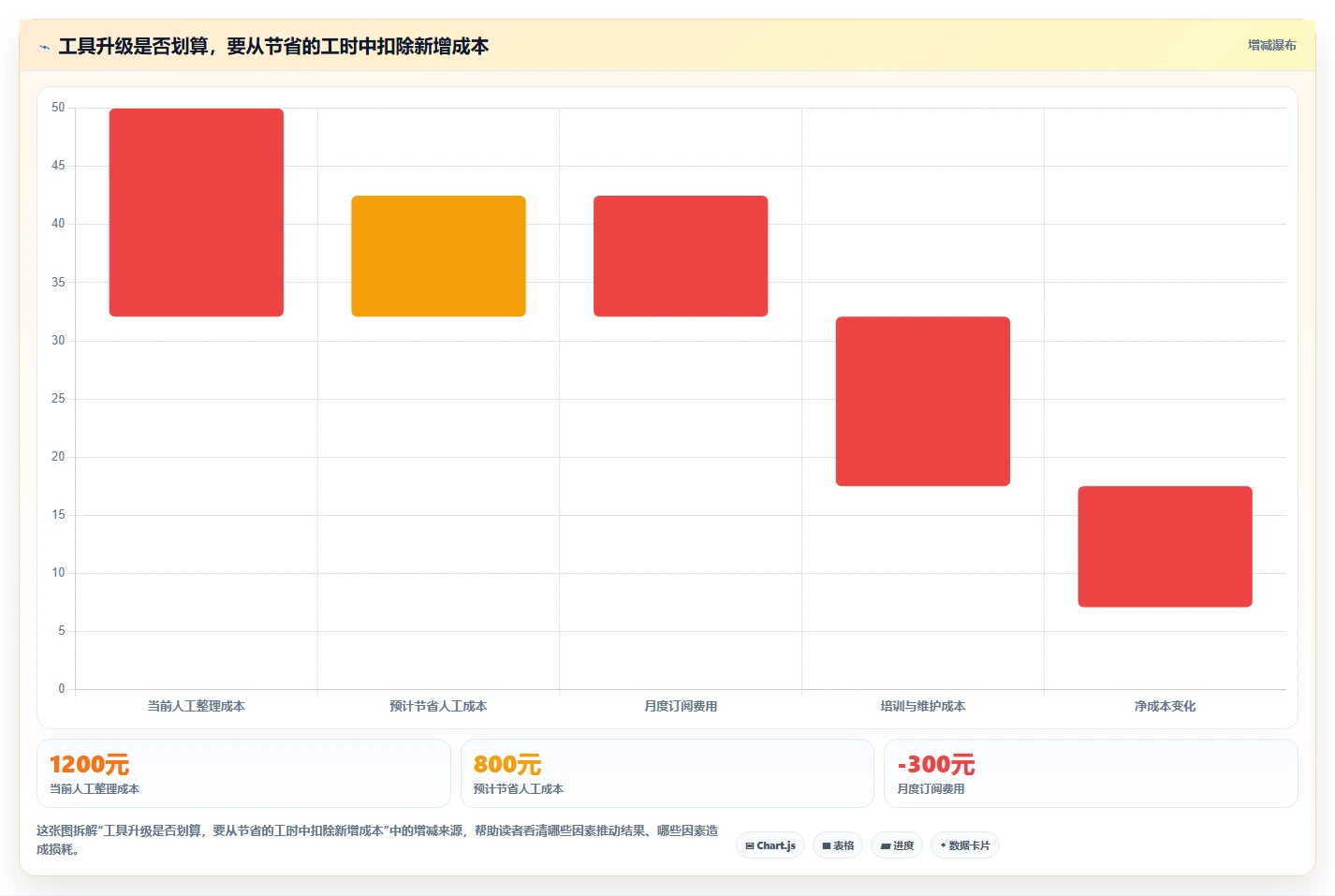Click the 当前人工整理成本 x-axis label
Screen dimensions: 1335x896
(197, 706)
